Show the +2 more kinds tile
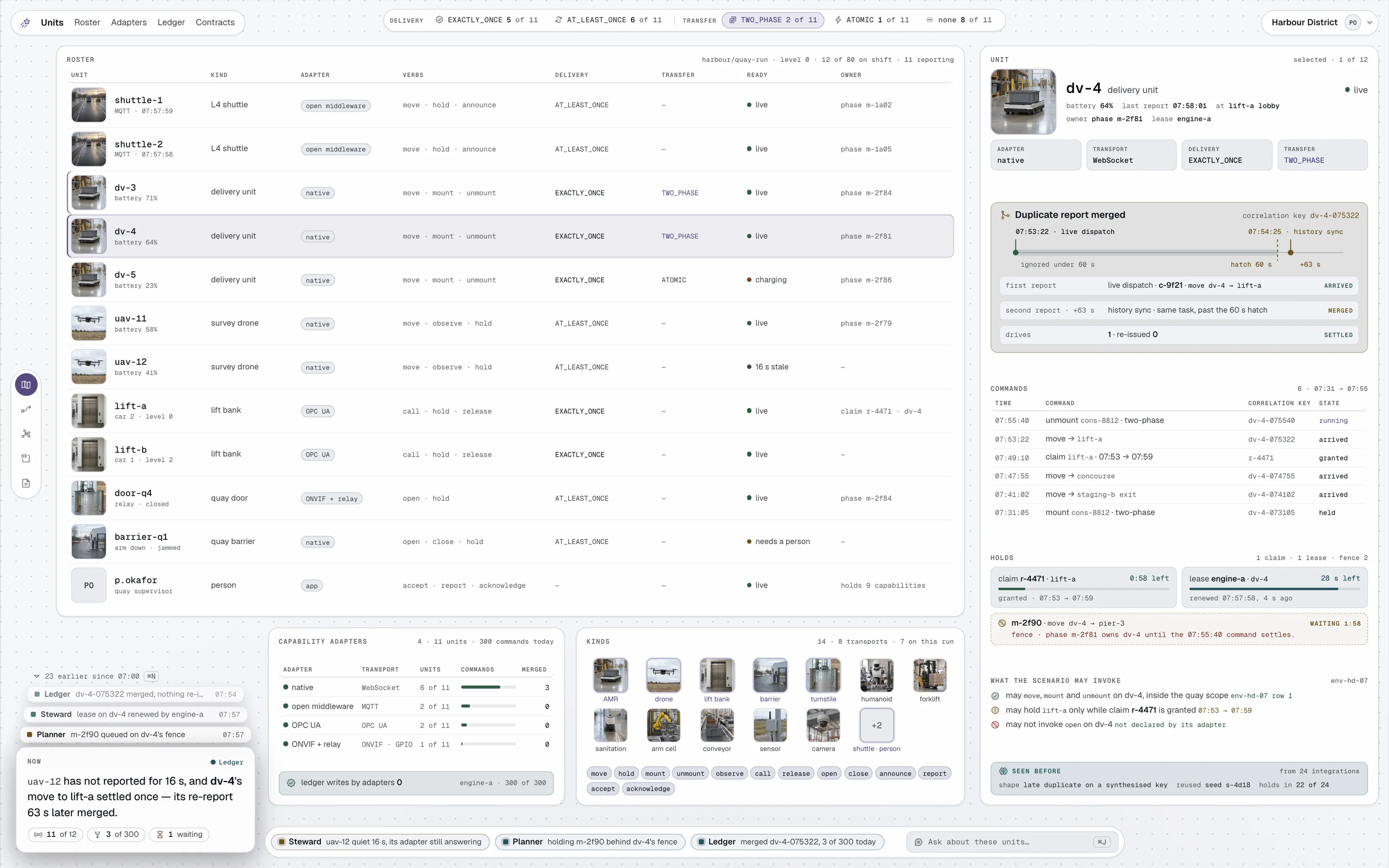Viewport: 1389px width, 868px height. coord(876,725)
